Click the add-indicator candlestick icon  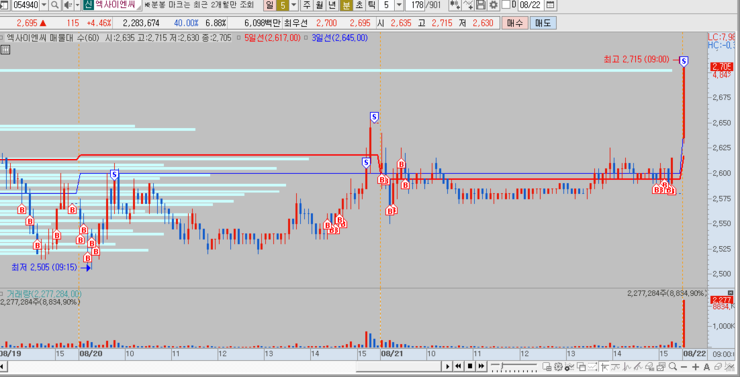click(455, 5)
